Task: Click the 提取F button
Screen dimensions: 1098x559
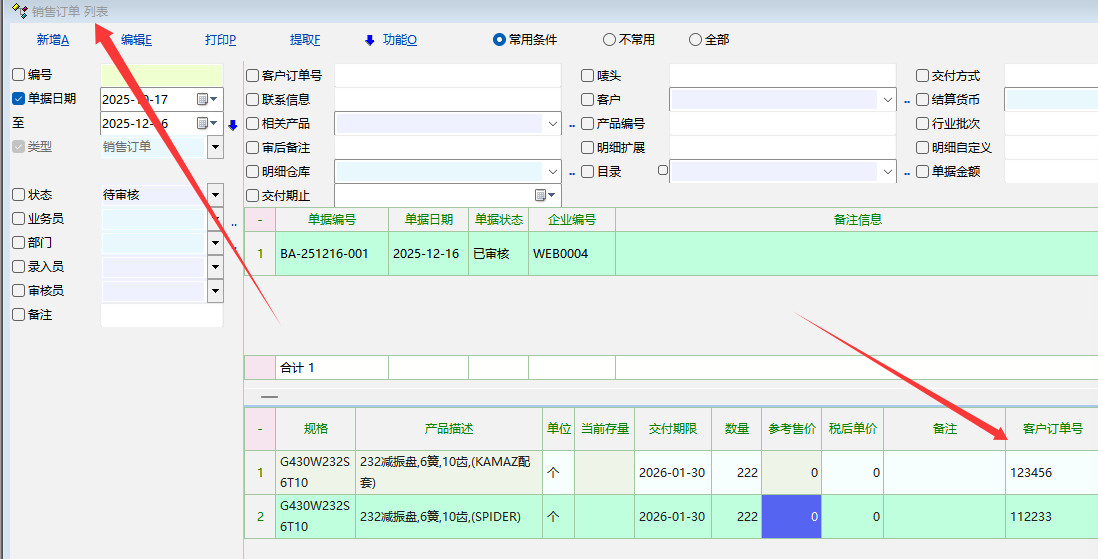Action: (x=305, y=40)
